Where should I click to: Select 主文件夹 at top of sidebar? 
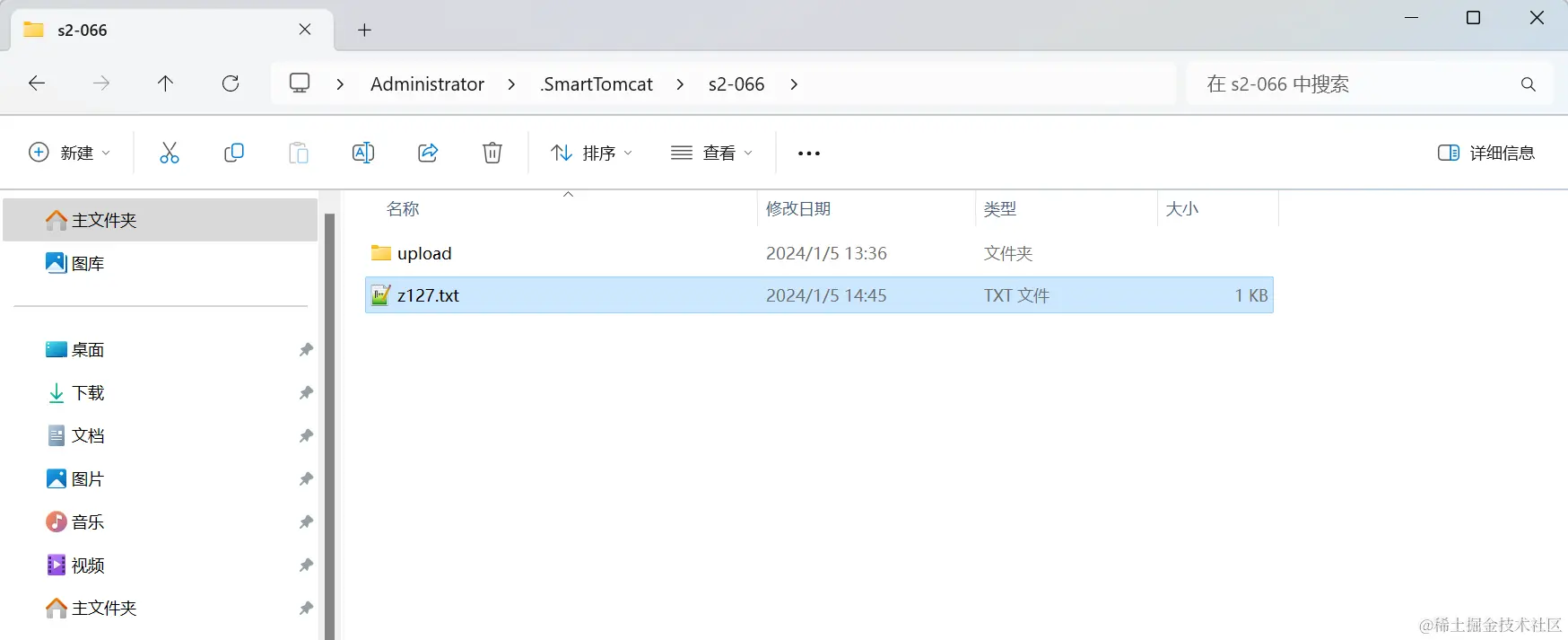coord(161,220)
